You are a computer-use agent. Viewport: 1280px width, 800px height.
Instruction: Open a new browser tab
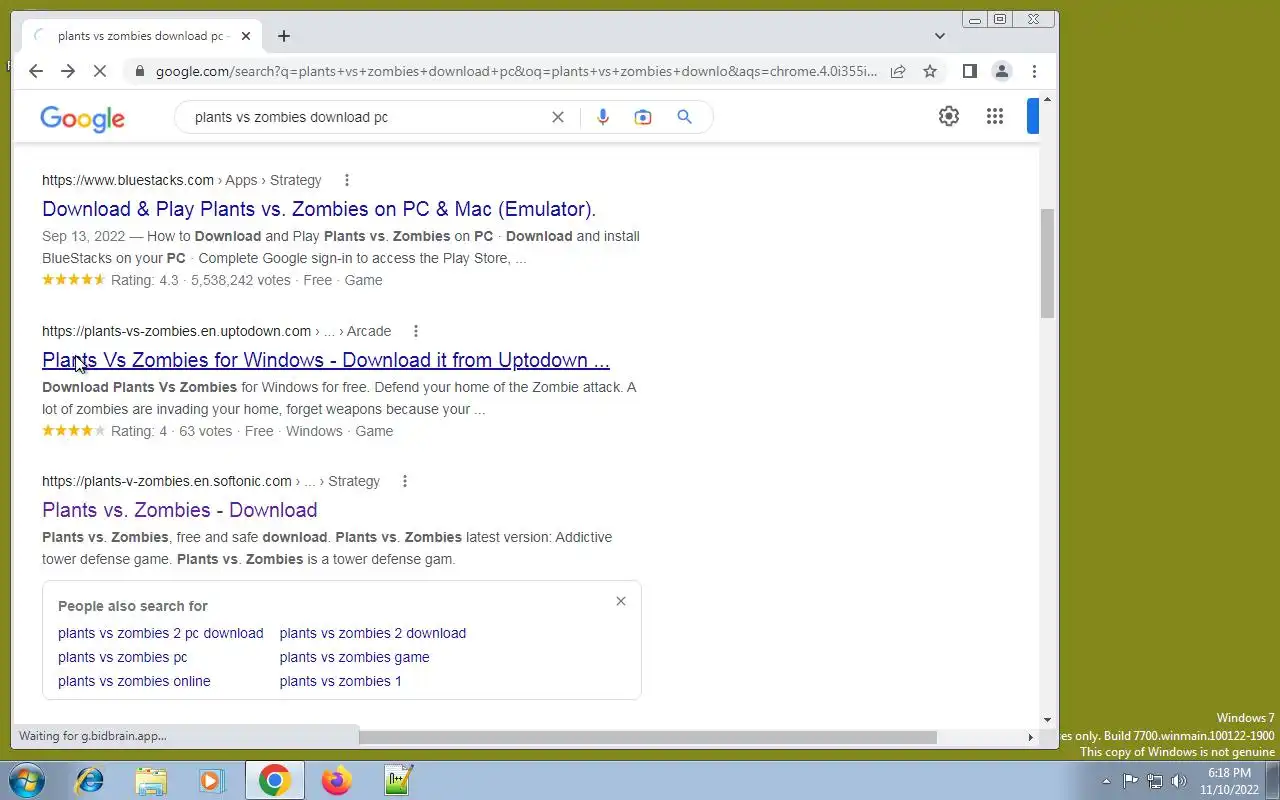(x=284, y=36)
